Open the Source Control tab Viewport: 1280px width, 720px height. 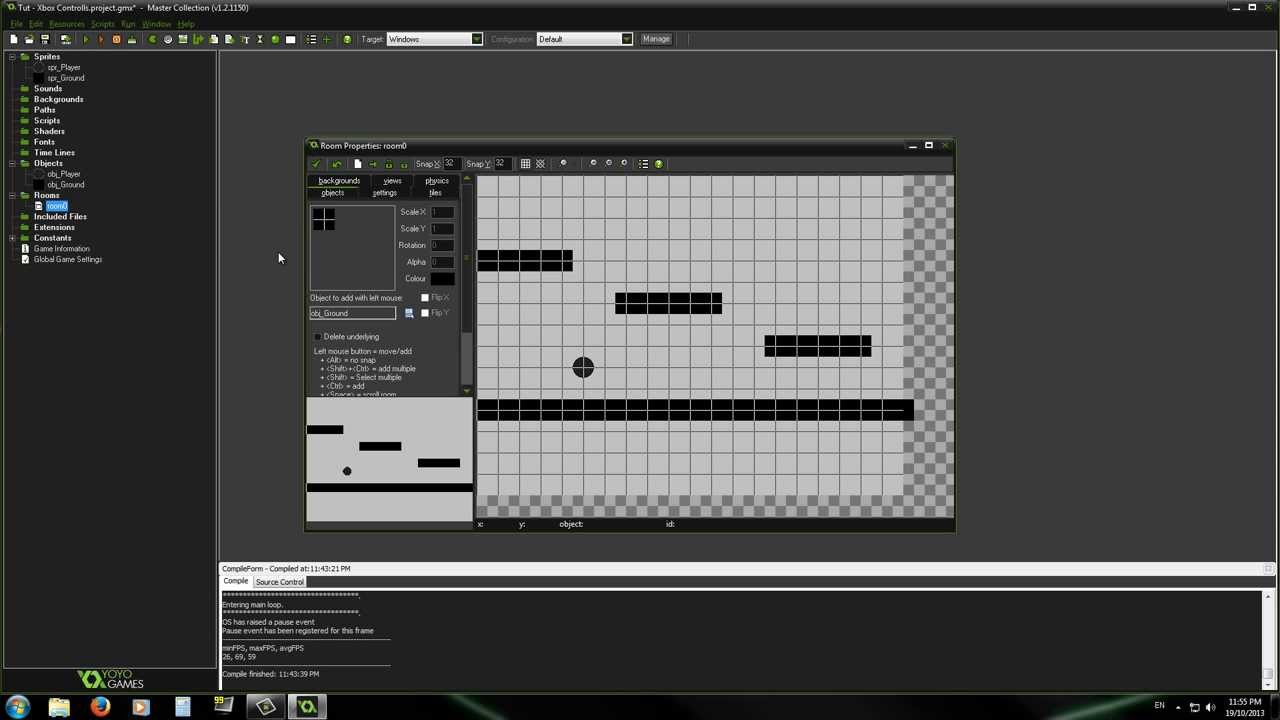[279, 582]
